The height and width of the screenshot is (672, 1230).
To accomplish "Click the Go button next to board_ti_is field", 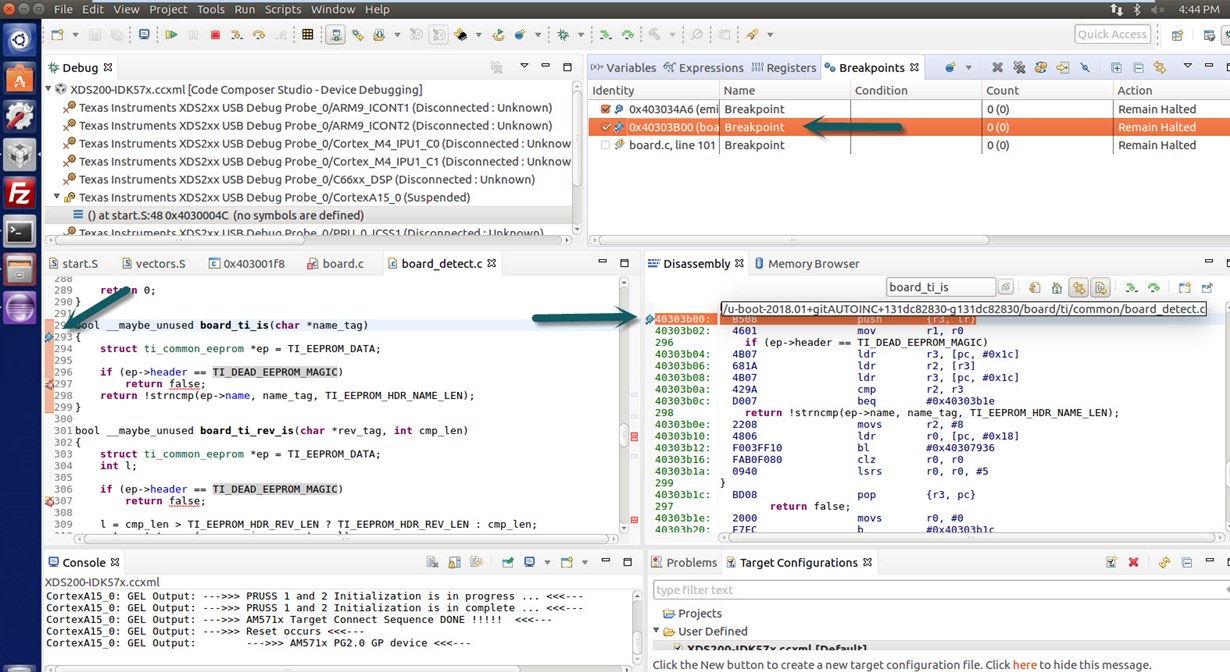I will pyautogui.click(x=1006, y=288).
